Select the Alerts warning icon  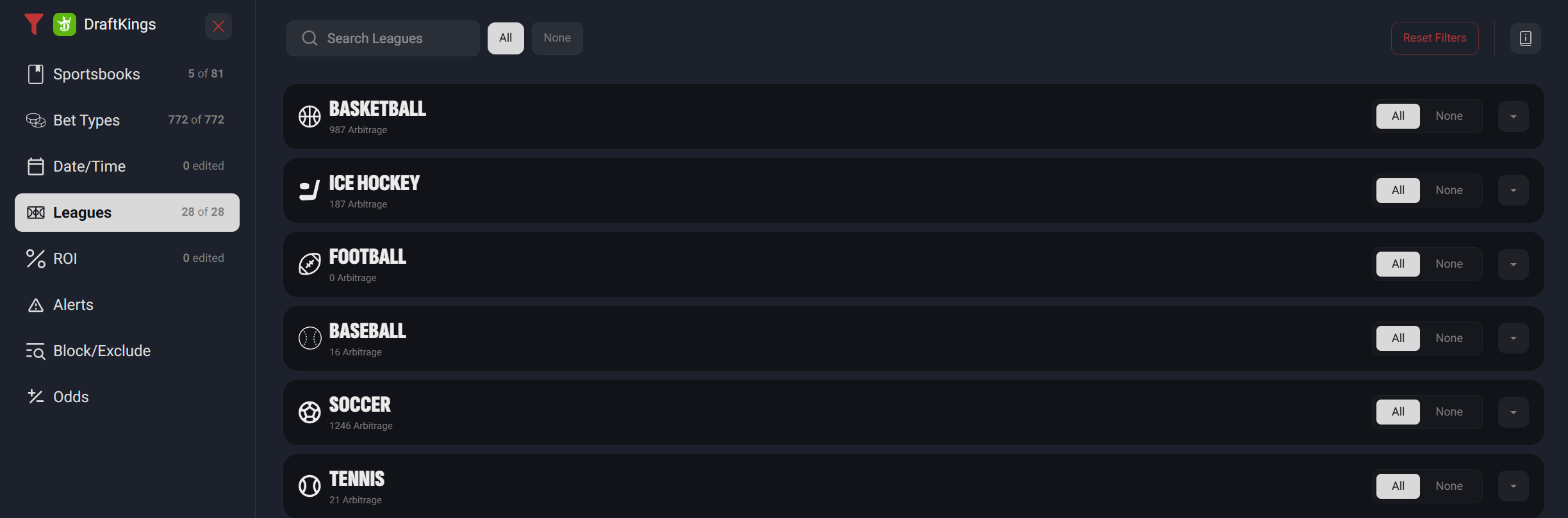click(36, 304)
